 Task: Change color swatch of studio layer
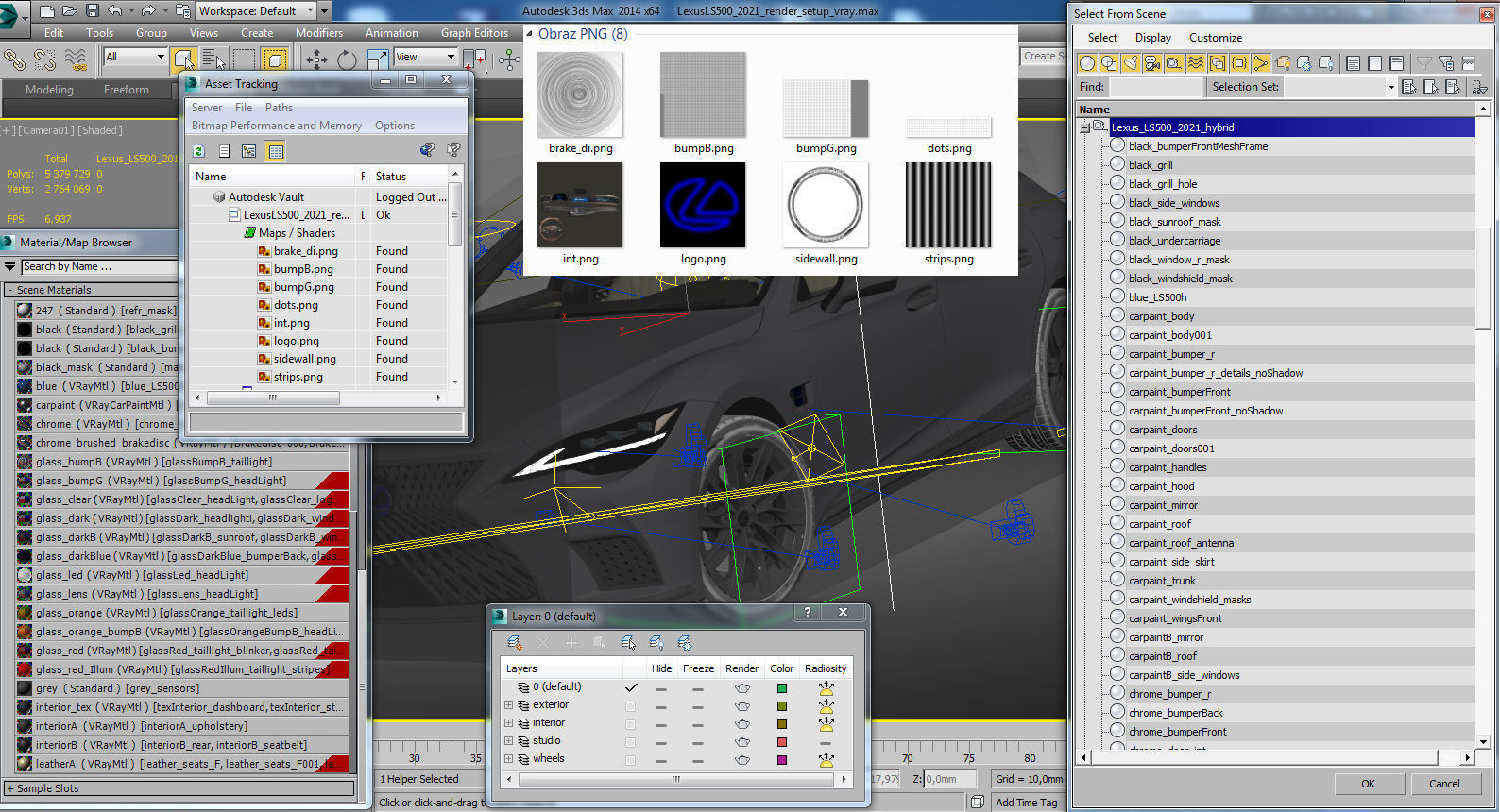coord(782,742)
